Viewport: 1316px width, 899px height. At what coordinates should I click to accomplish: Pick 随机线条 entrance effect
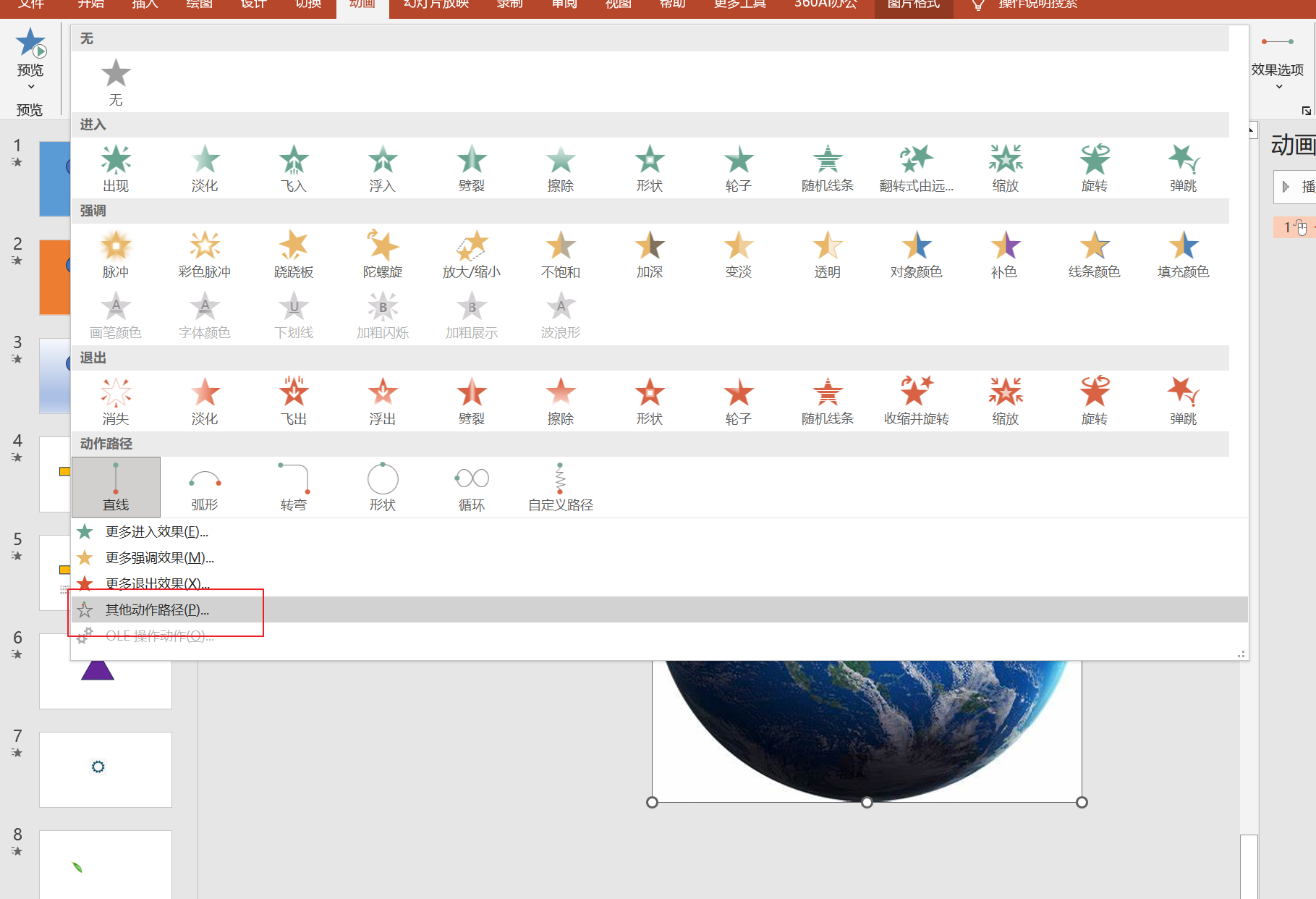coord(828,168)
